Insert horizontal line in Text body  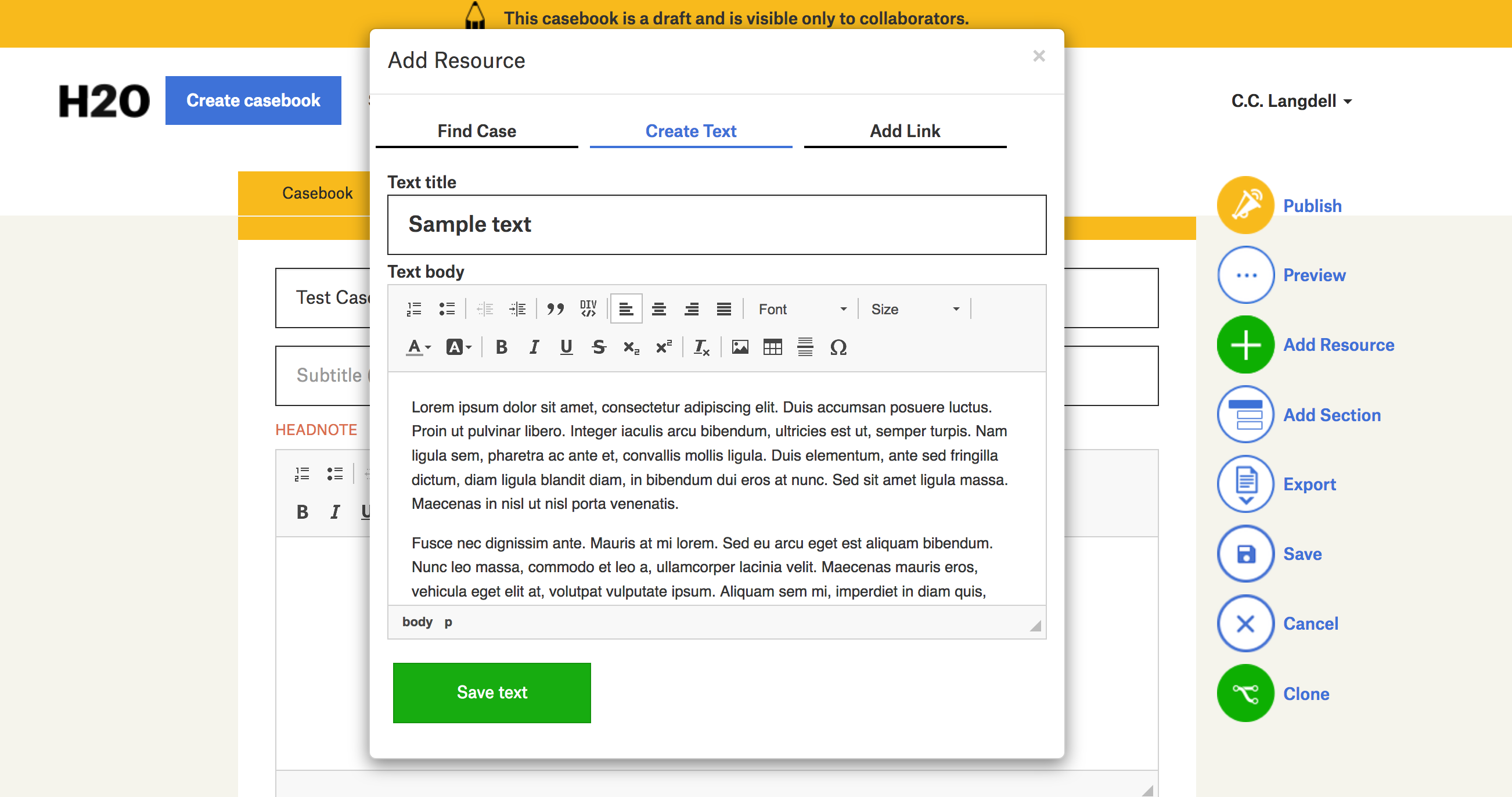coord(805,347)
